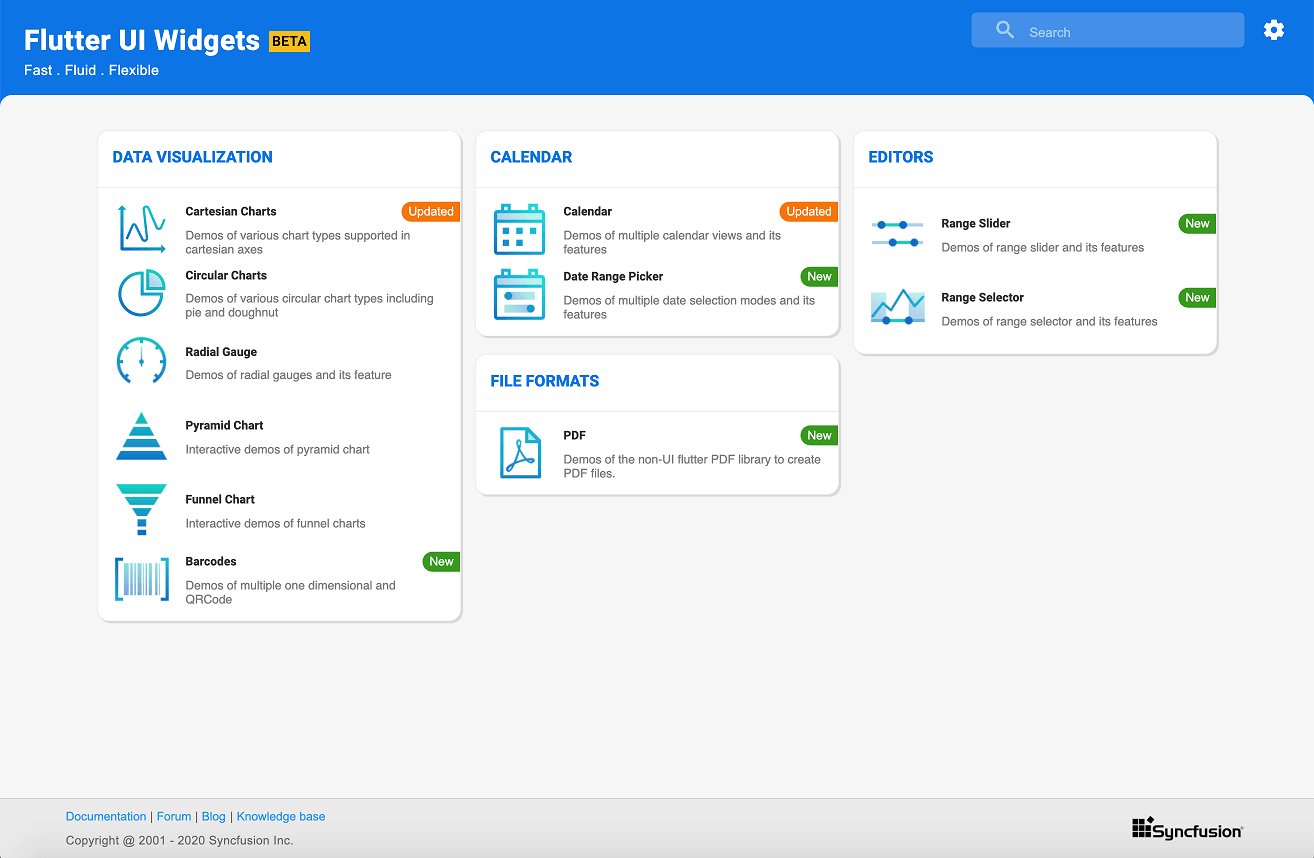Click the Flutter UI Widgets title
The image size is (1314, 858).
[142, 39]
